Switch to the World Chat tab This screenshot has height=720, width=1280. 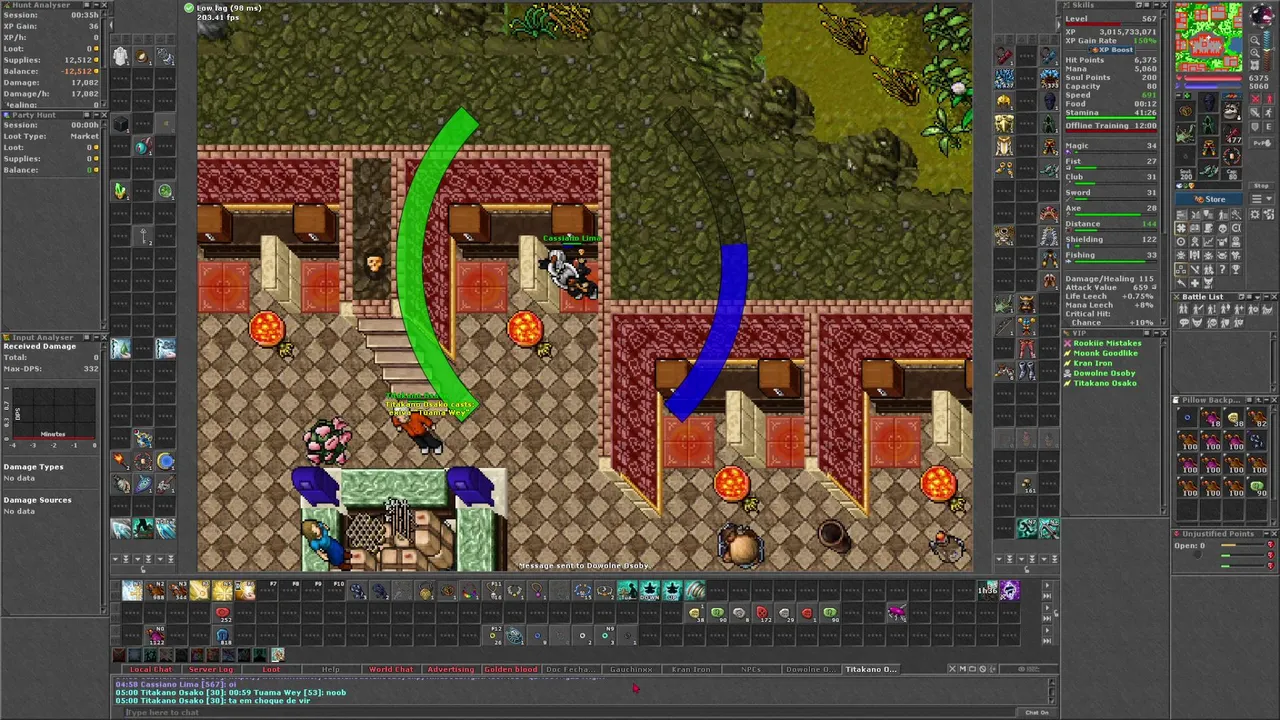point(391,669)
